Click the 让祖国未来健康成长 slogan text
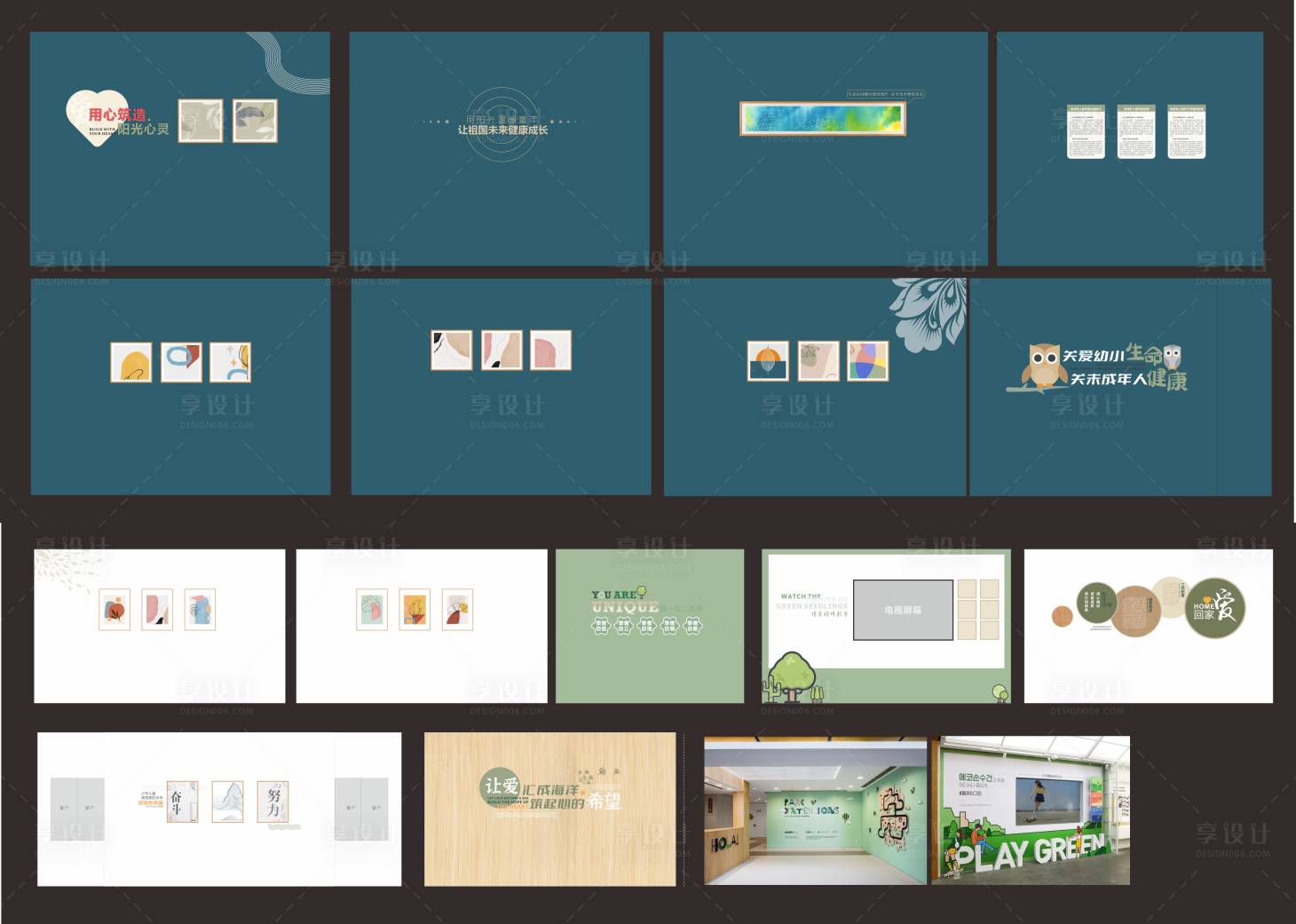This screenshot has width=1296, height=924. (502, 130)
